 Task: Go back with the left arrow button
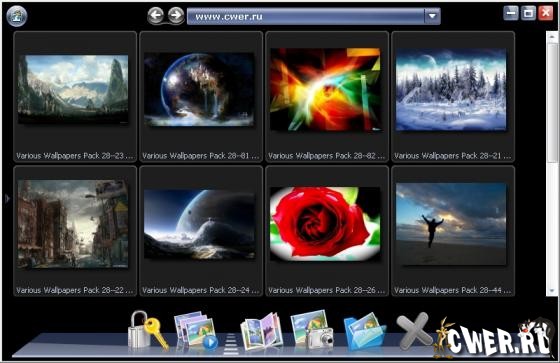click(x=156, y=15)
